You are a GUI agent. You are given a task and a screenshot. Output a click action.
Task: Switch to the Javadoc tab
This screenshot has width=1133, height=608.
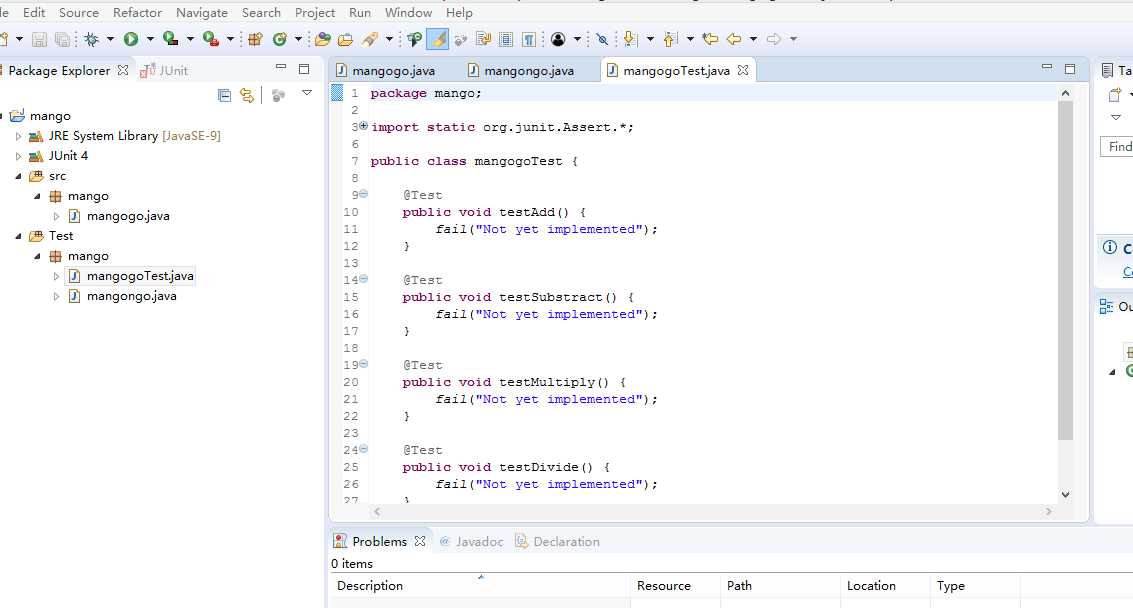[471, 541]
